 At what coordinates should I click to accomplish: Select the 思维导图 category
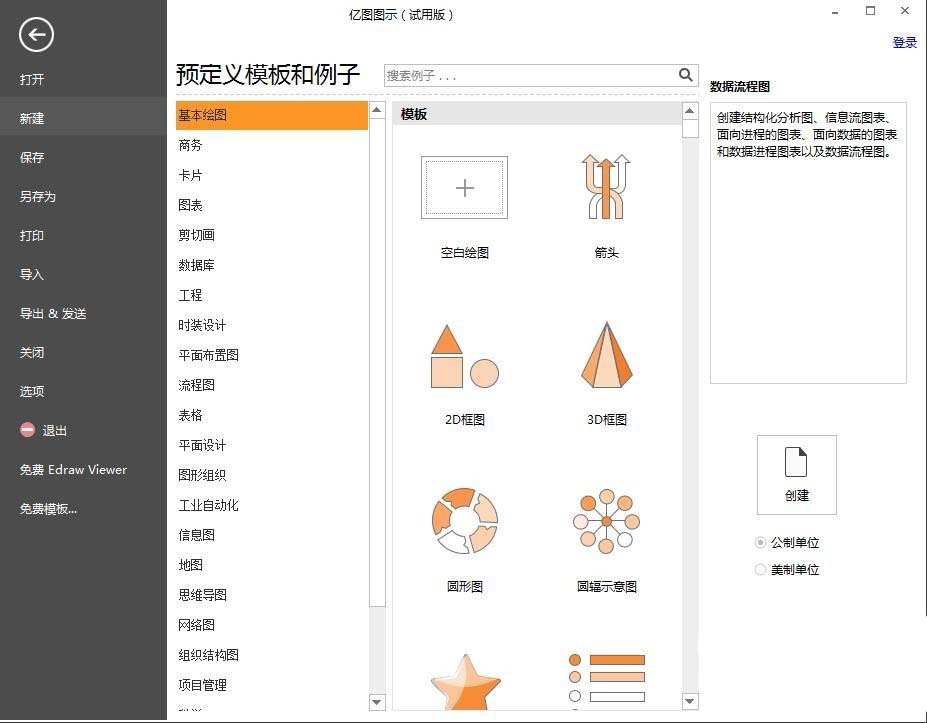point(203,595)
